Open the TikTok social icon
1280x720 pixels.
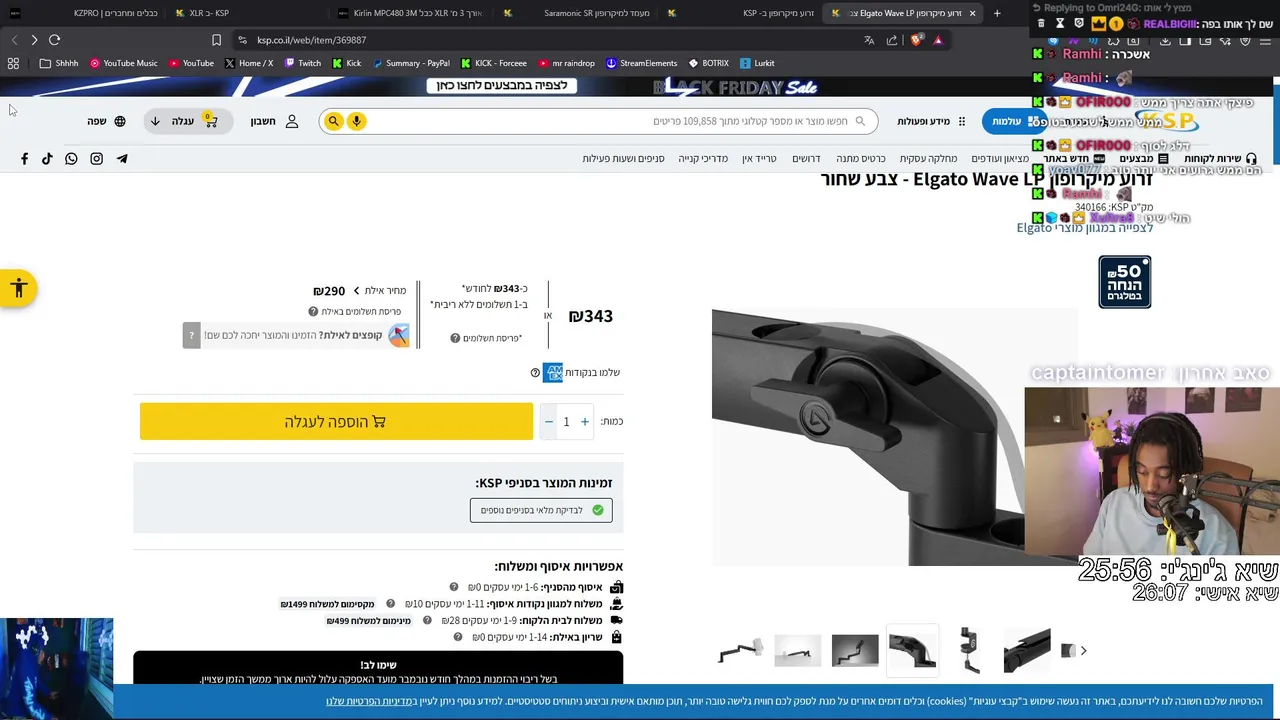pos(47,158)
